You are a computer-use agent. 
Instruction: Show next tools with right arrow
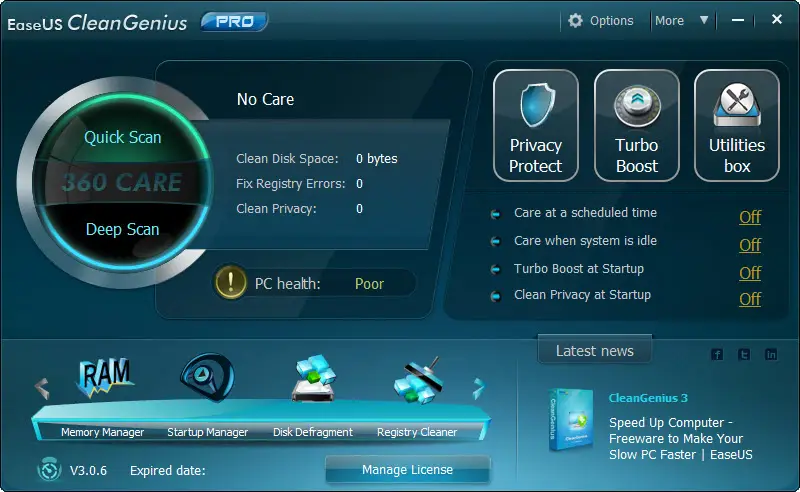pyautogui.click(x=478, y=388)
